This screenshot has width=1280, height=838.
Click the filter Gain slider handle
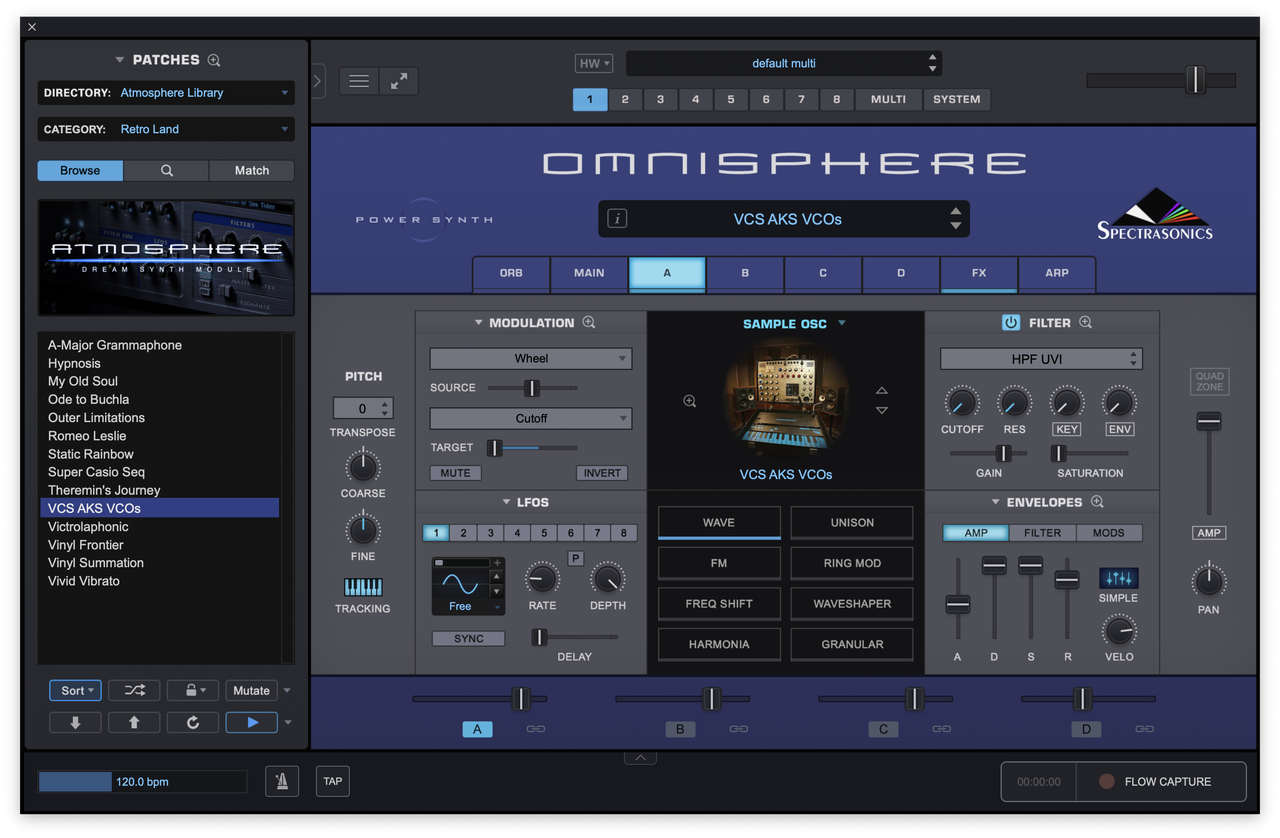(1003, 453)
